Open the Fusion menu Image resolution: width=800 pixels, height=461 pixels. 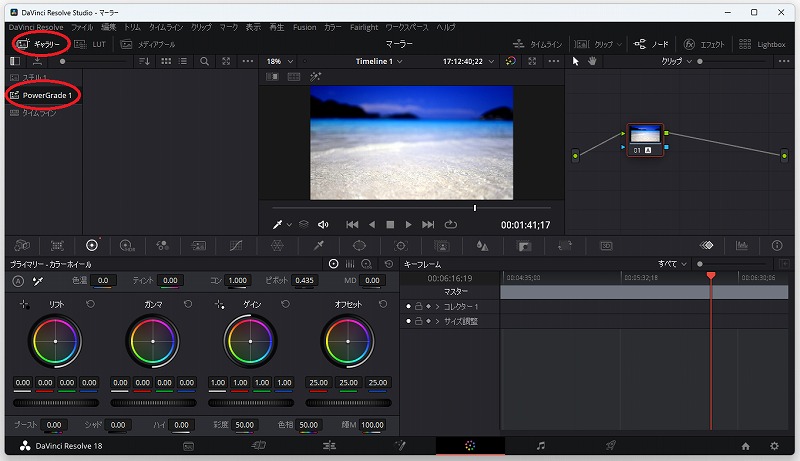(305, 27)
